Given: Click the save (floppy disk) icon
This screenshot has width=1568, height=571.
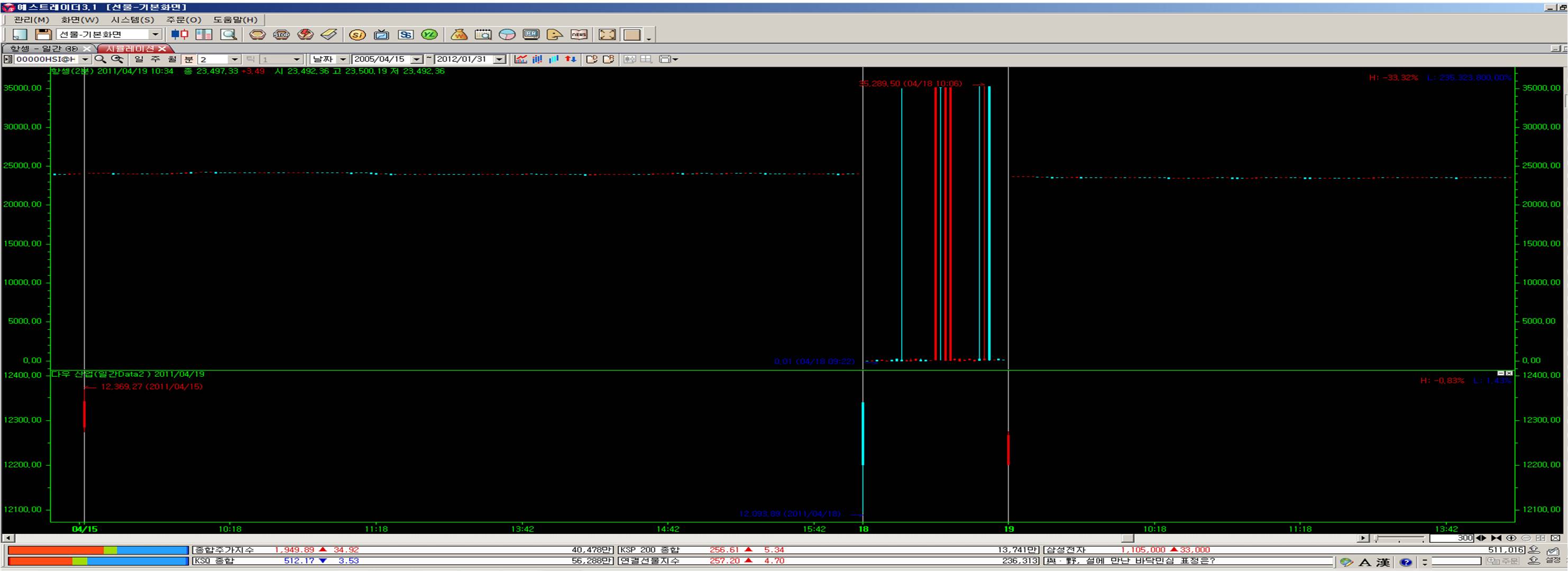Looking at the screenshot, I should pyautogui.click(x=43, y=35).
